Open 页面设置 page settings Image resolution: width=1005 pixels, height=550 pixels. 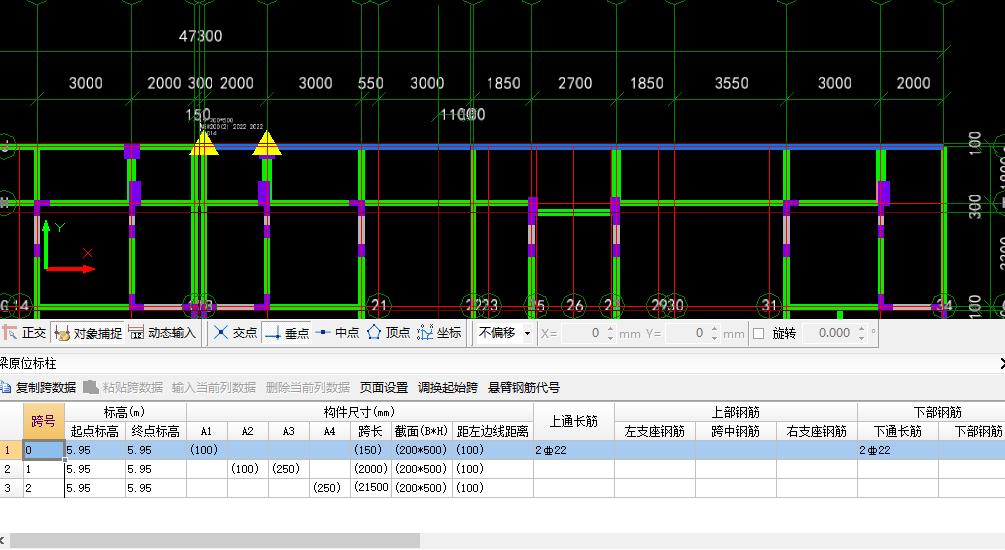click(384, 388)
